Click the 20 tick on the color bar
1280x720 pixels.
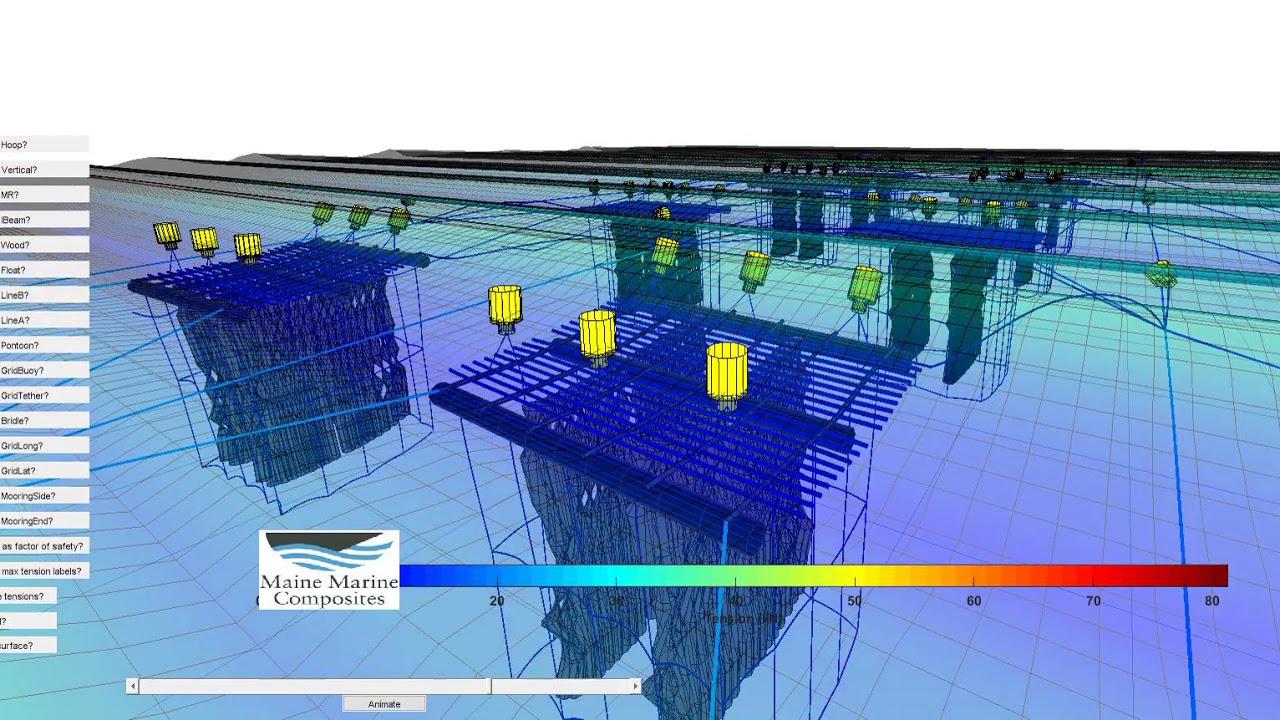(497, 601)
